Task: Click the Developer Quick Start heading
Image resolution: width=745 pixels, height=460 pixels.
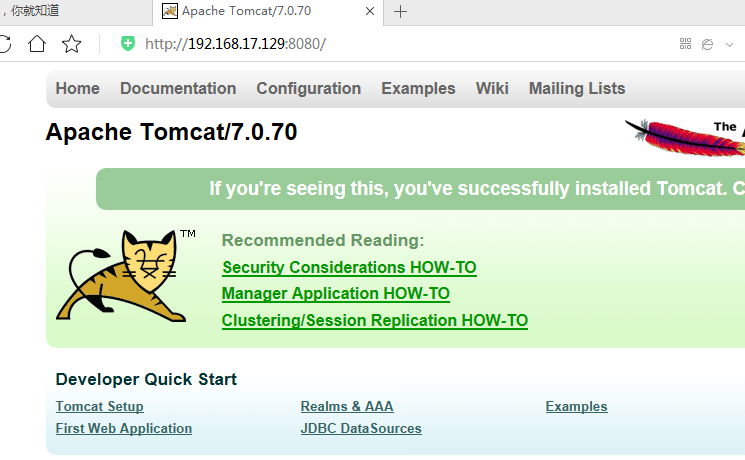Action: coord(146,379)
